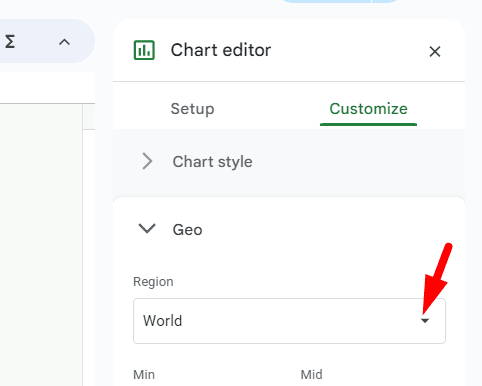The height and width of the screenshot is (386, 482).
Task: Click the Chart editor title text
Action: click(x=221, y=50)
